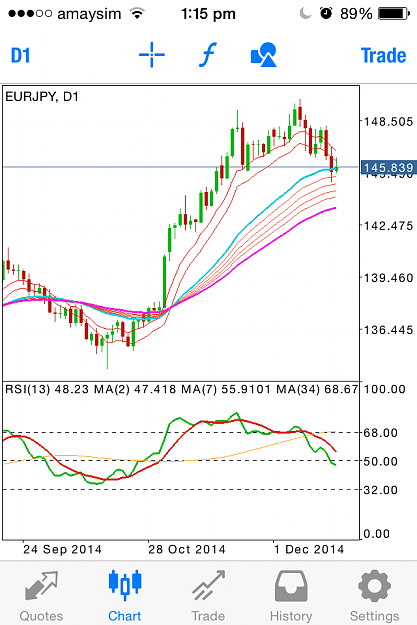Image resolution: width=417 pixels, height=625 pixels.
Task: Tap the battery icon in status bar
Action: (x=394, y=14)
